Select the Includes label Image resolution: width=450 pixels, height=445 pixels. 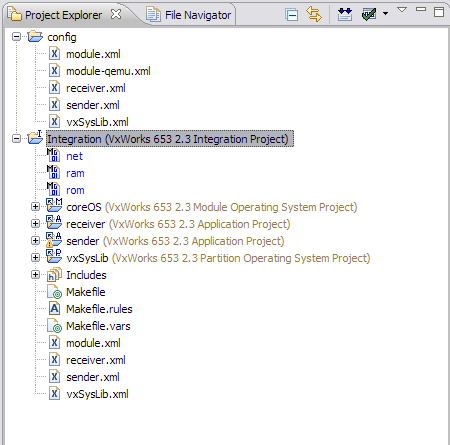tap(86, 275)
